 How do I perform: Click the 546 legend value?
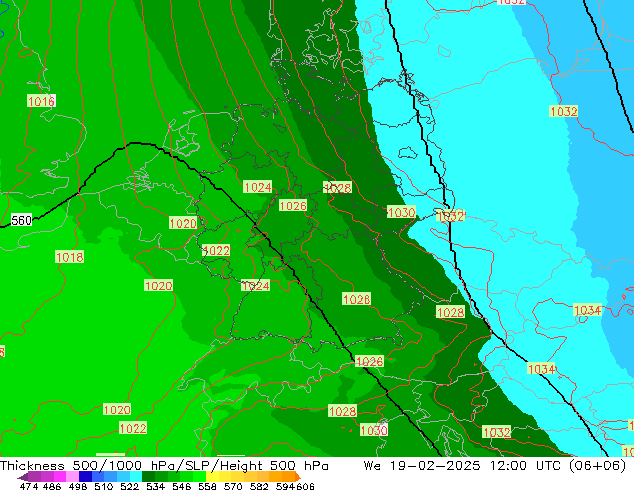(x=181, y=486)
